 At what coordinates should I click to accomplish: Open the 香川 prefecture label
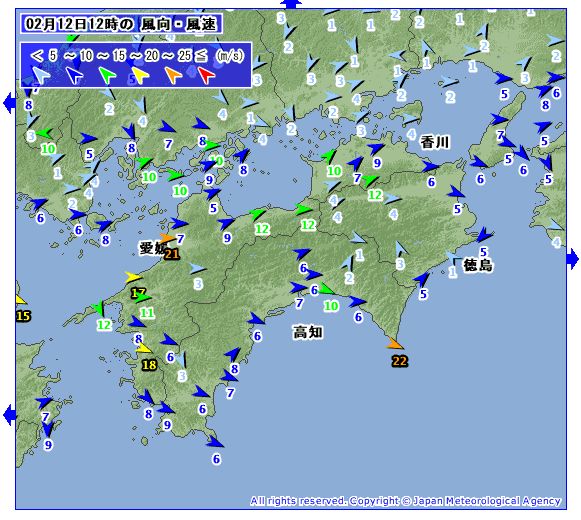click(435, 142)
